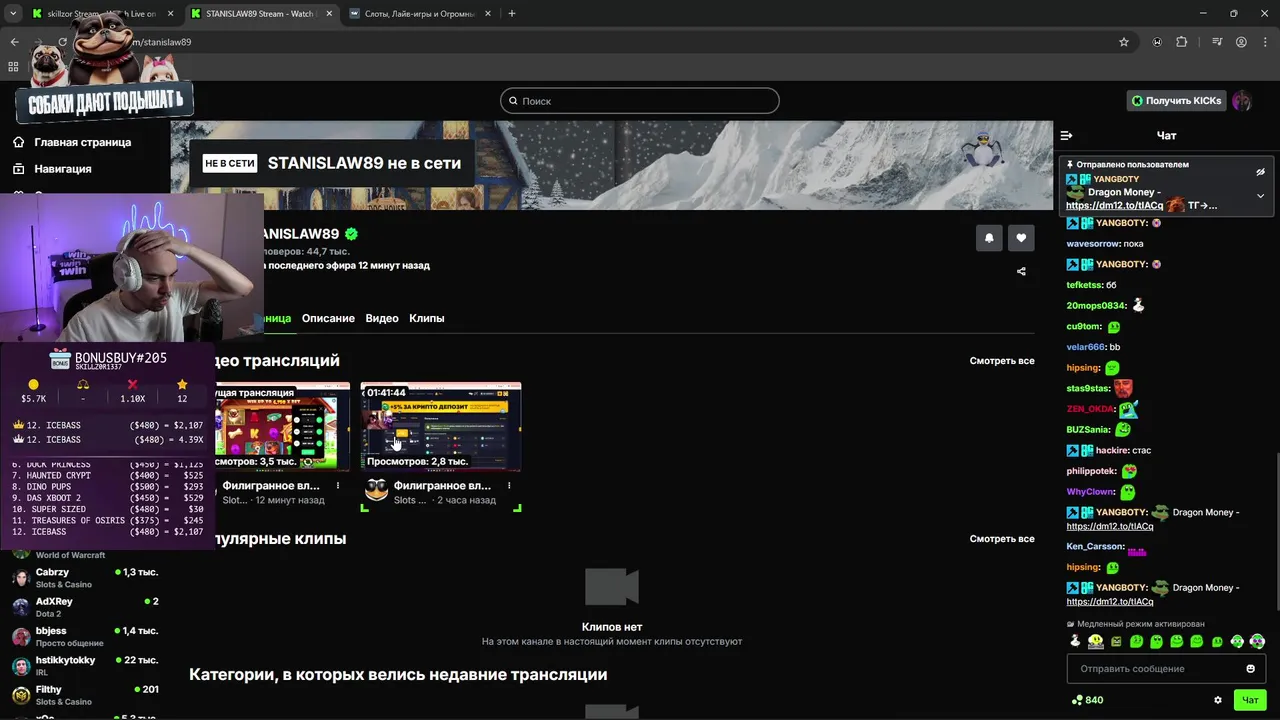Image resolution: width=1280 pixels, height=720 pixels.
Task: Switch to Слоты, Лайв-игры browser tab
Action: coord(420,14)
